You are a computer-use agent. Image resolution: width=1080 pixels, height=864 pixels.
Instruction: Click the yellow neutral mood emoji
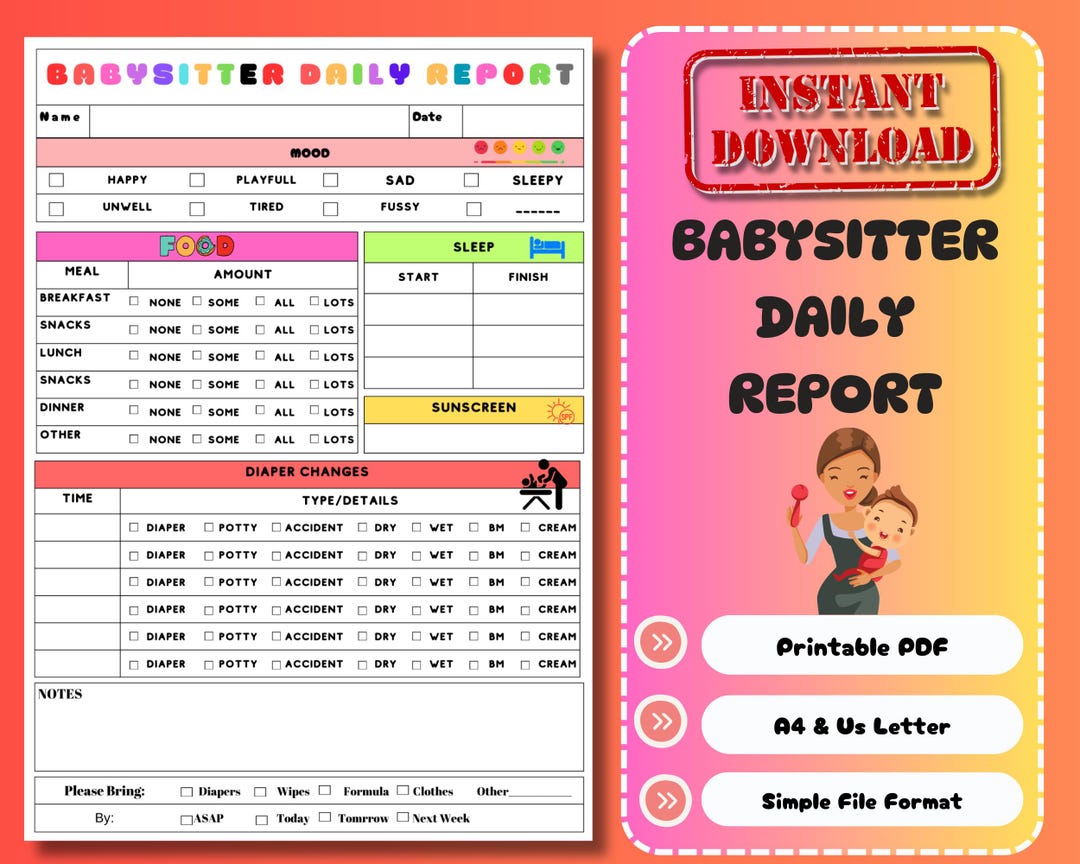coord(519,147)
